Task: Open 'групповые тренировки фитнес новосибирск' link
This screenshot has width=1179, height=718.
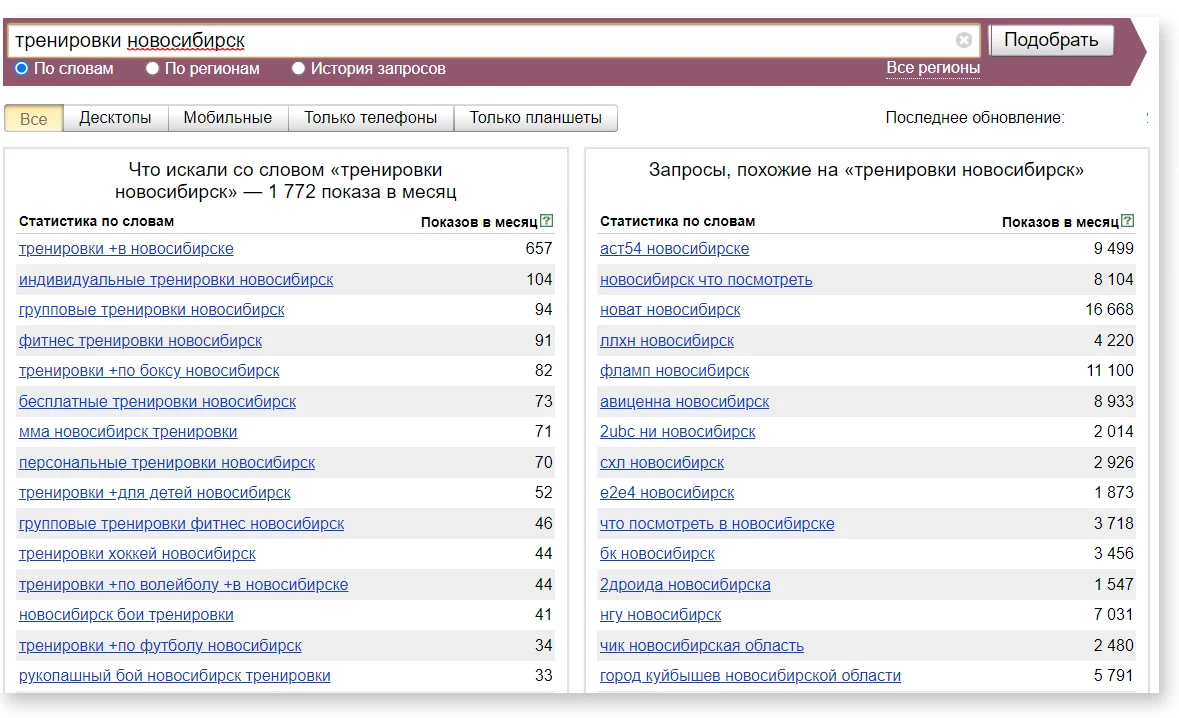Action: 181,523
